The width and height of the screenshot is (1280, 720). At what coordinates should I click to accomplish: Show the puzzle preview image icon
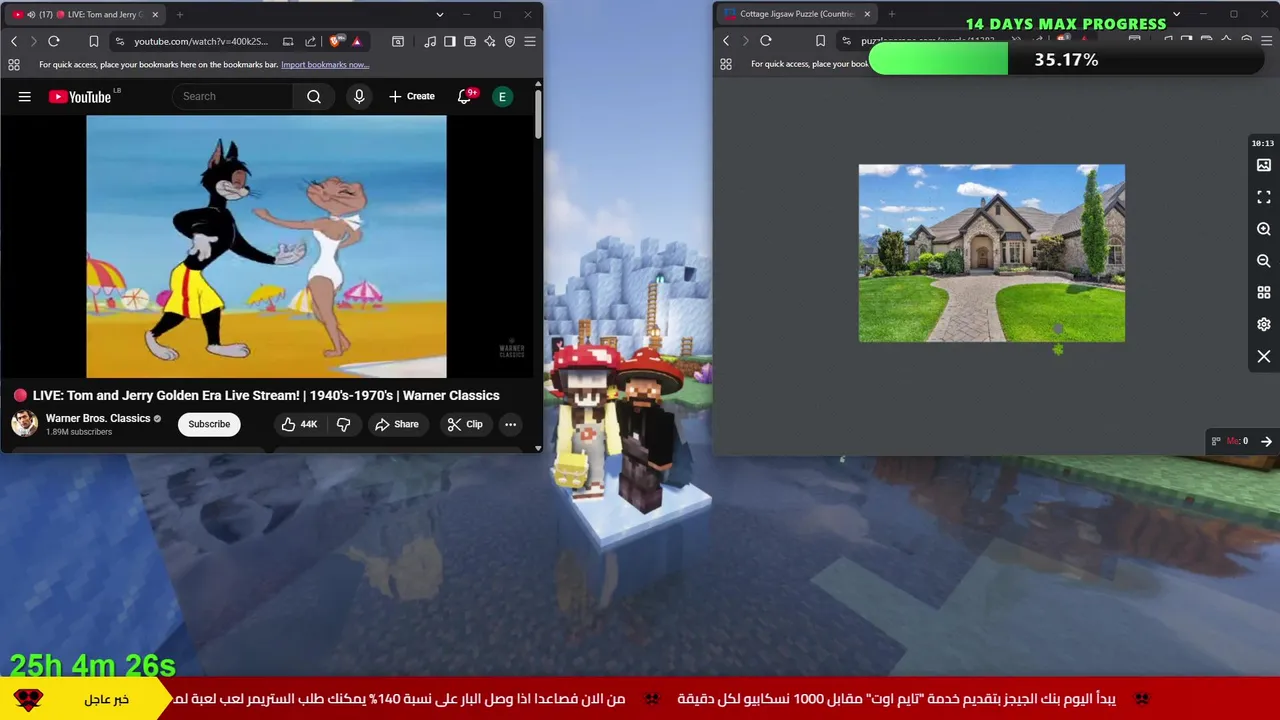[1264, 165]
